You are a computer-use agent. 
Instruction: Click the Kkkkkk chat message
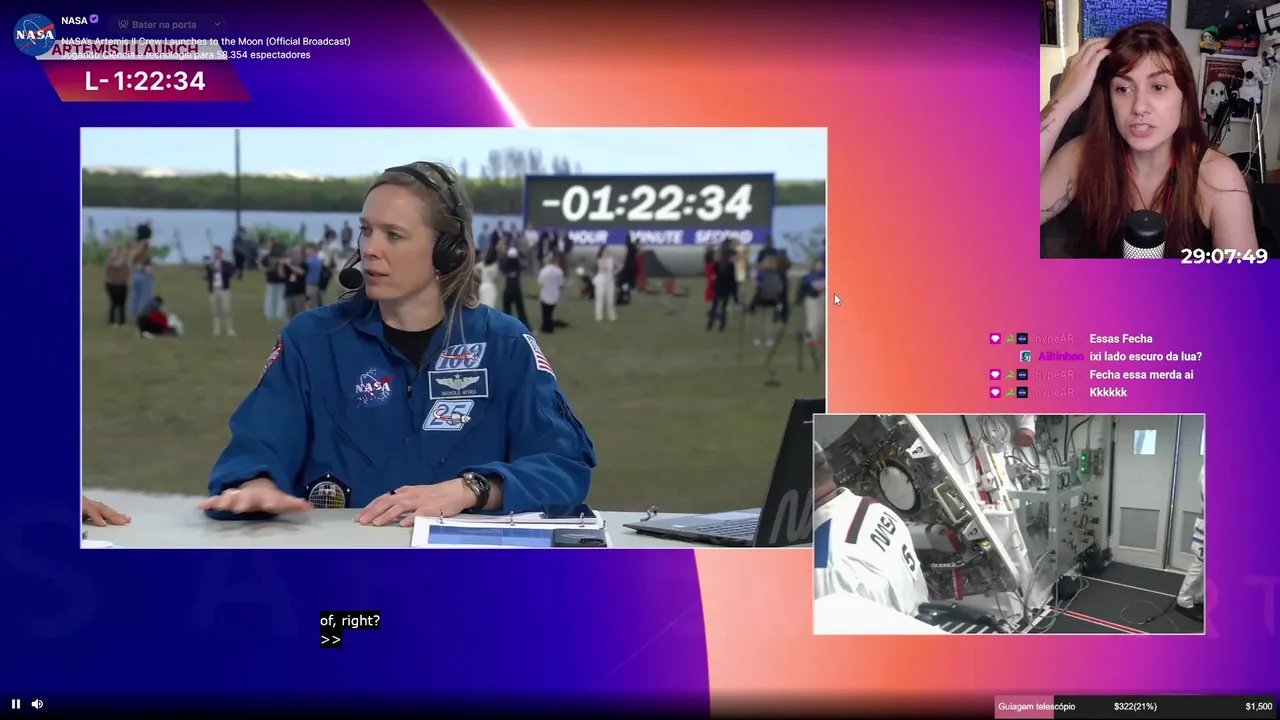tap(1108, 393)
